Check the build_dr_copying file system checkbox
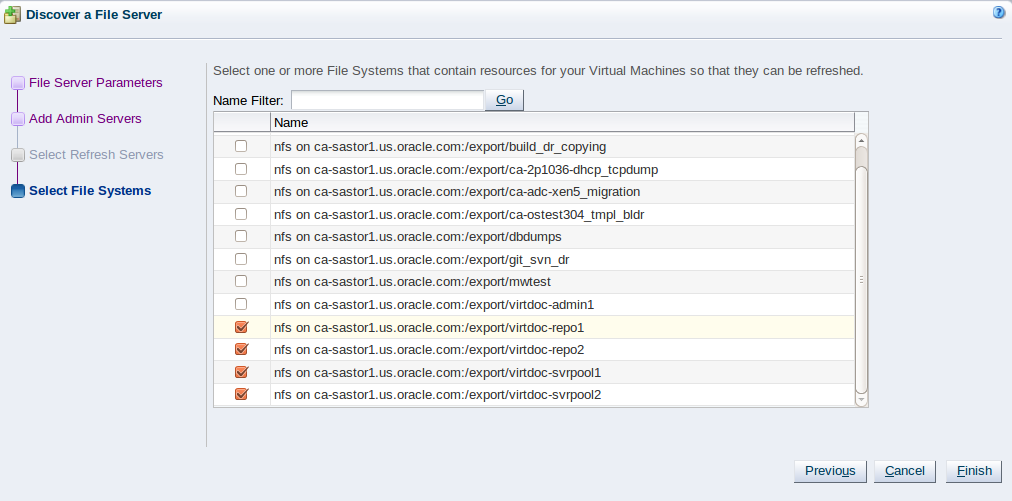The image size is (1012, 501). tap(241, 146)
